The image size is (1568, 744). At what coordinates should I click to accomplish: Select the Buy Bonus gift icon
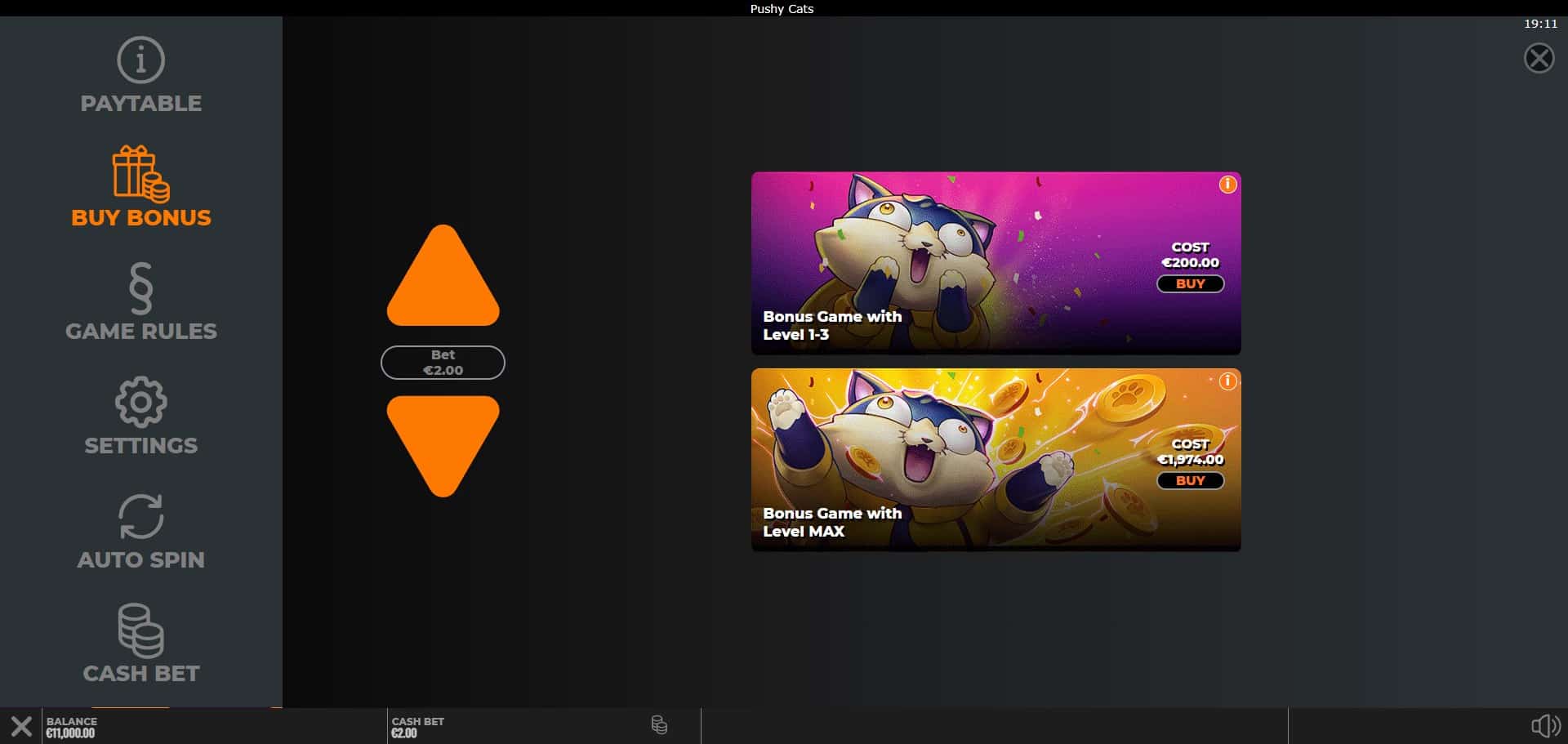click(x=140, y=174)
